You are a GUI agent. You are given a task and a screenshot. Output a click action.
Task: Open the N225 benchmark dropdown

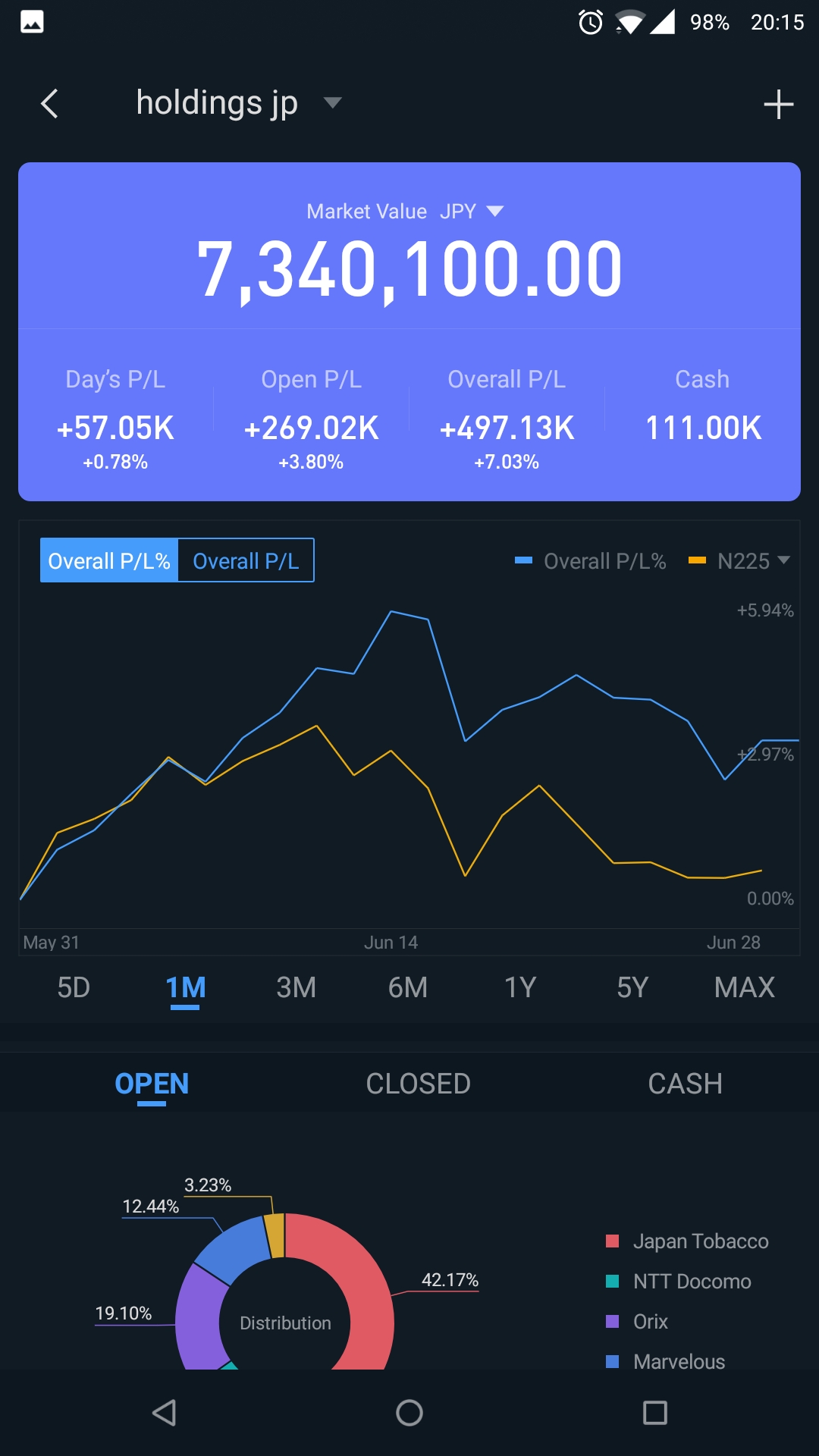(x=783, y=560)
